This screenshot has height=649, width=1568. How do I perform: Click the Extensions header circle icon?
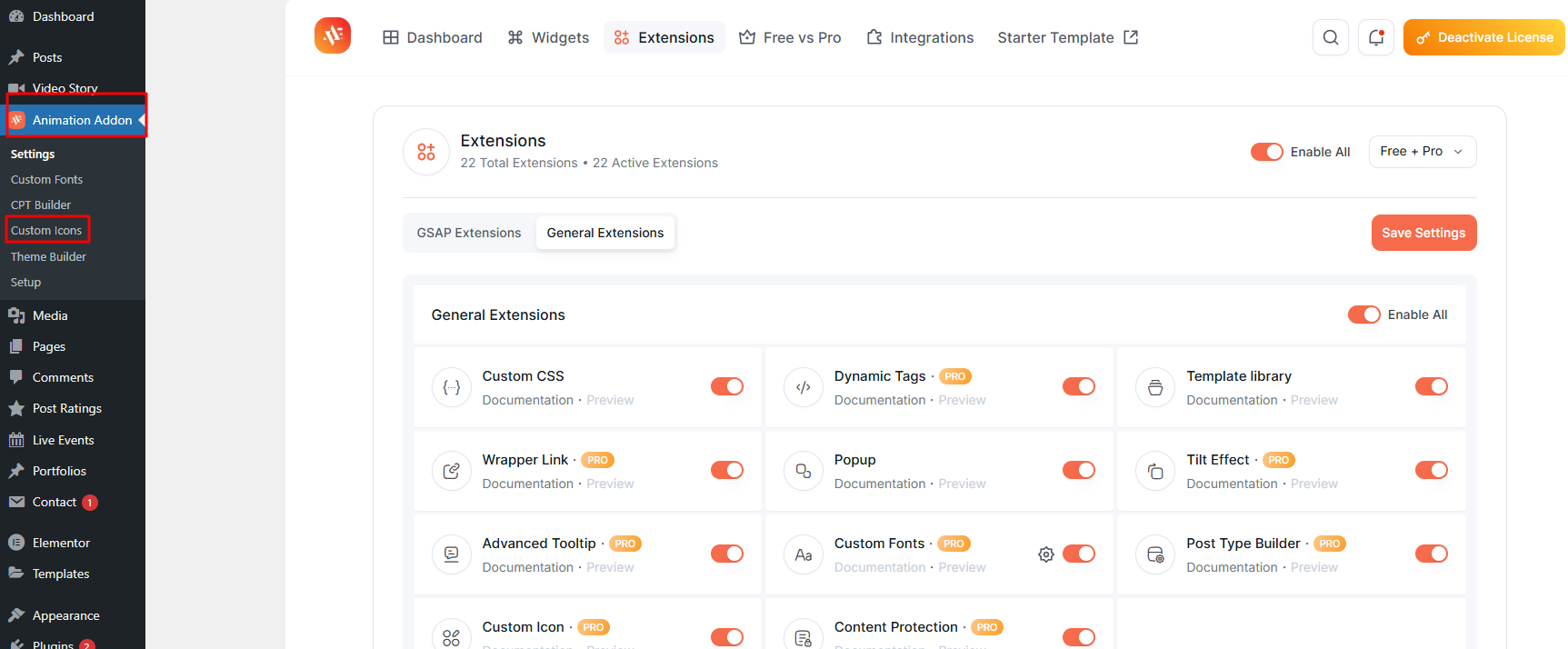pos(426,152)
